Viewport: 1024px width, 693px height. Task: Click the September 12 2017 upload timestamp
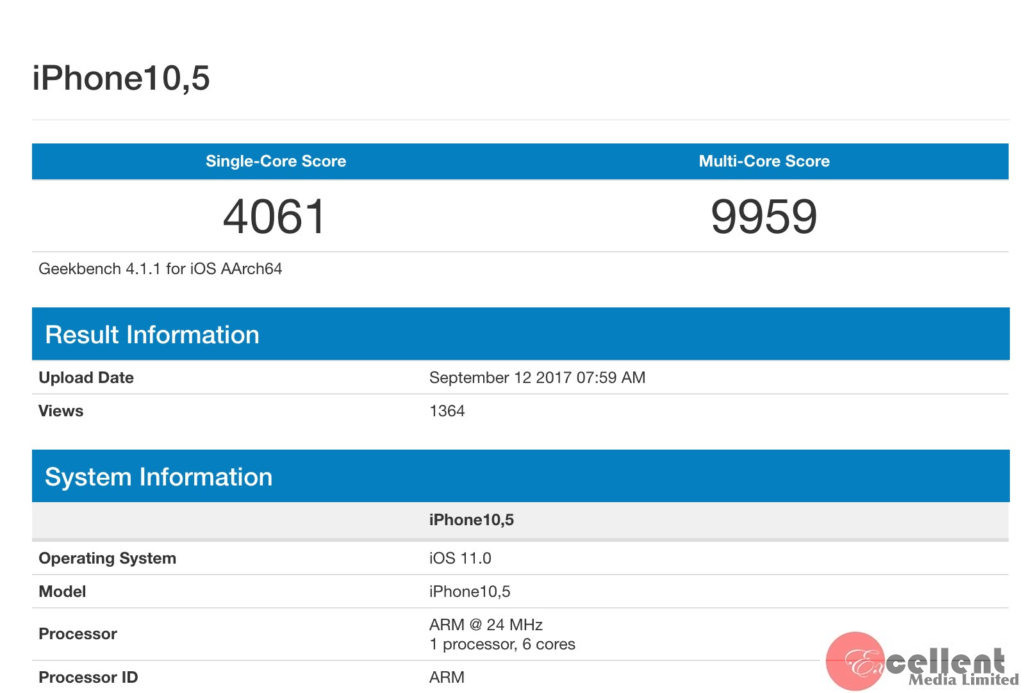pos(537,378)
